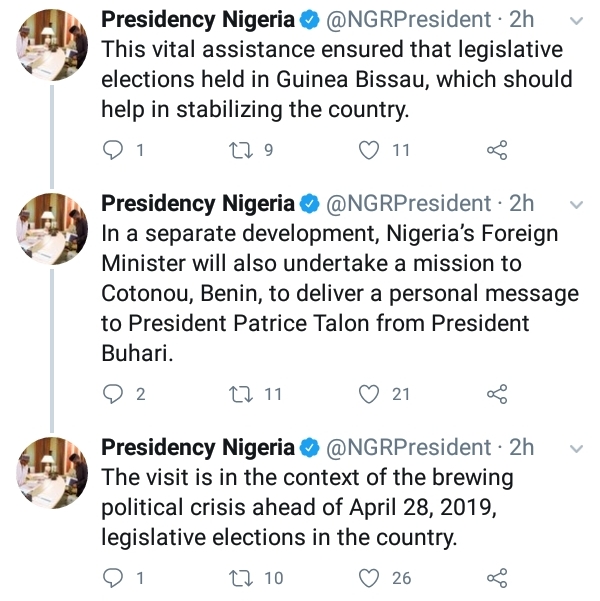
Task: Retweet the Cotonou mission tweet
Action: coord(238,394)
